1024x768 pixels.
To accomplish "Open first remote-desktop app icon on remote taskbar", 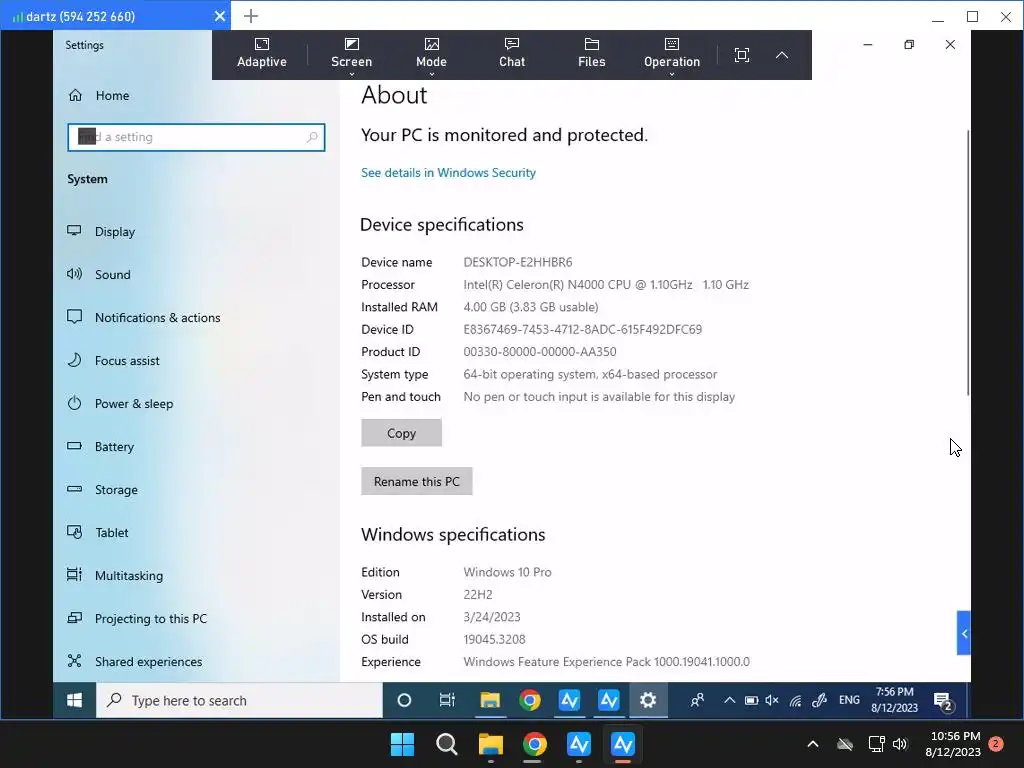I will (569, 700).
